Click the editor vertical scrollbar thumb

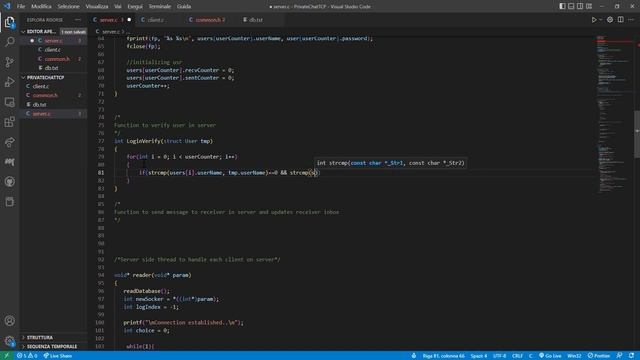coord(637,134)
